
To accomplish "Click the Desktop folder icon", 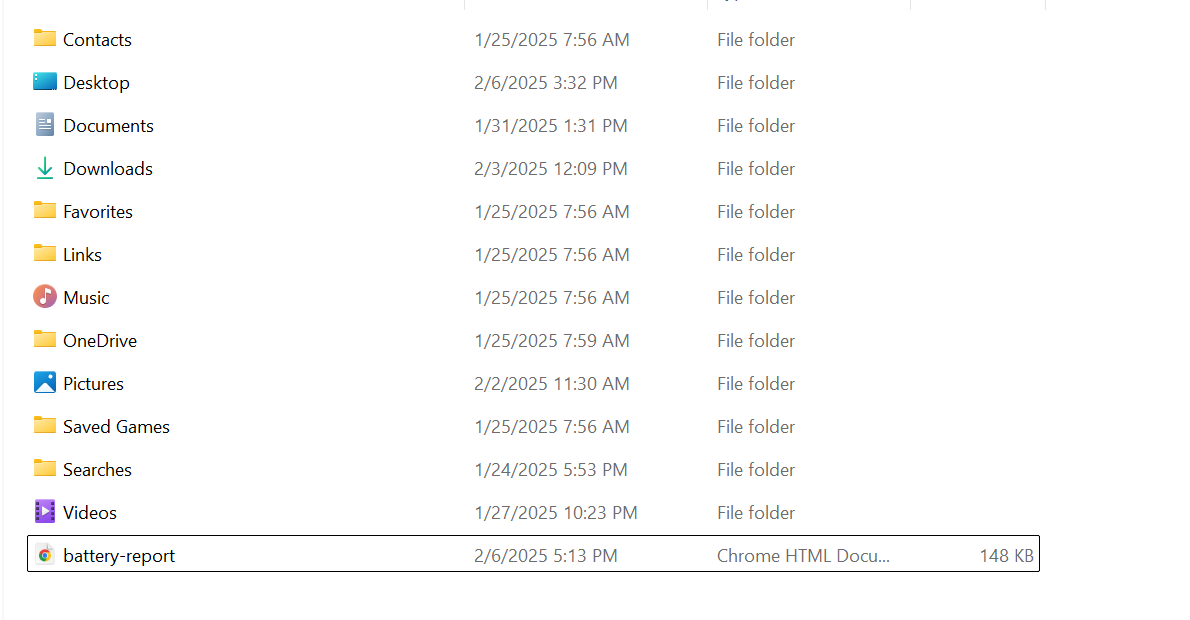I will coord(45,82).
